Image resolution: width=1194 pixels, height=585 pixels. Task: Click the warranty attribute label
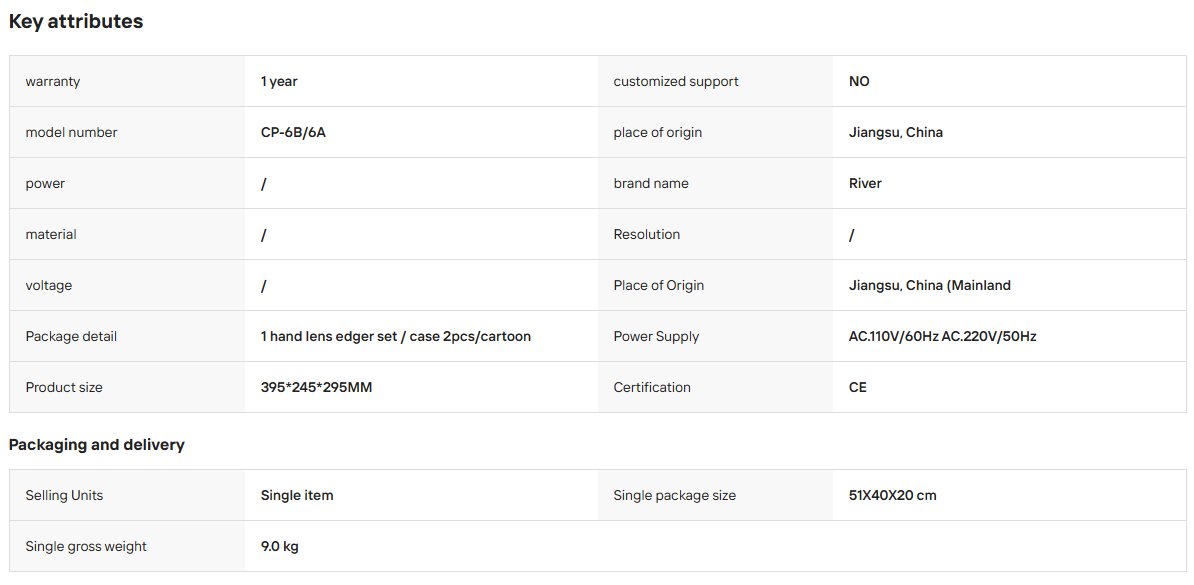pyautogui.click(x=53, y=82)
